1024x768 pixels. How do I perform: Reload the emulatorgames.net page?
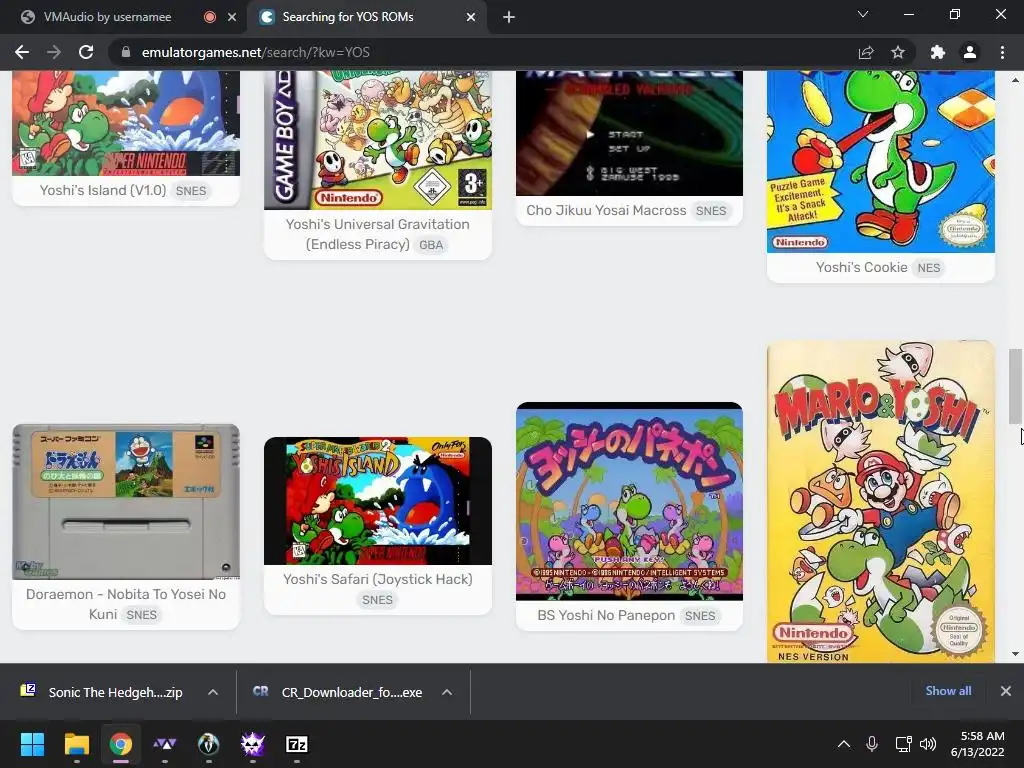[86, 52]
